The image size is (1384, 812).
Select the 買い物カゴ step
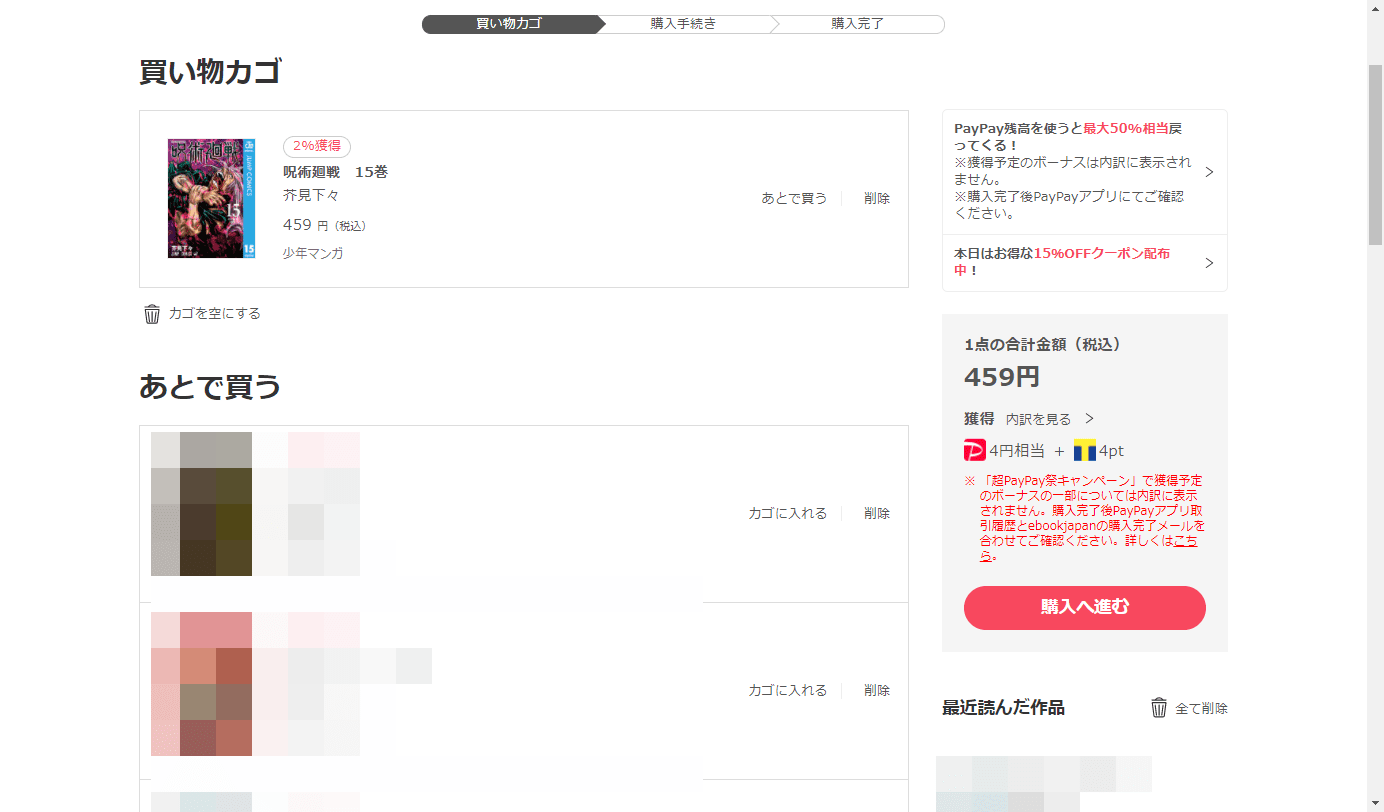tap(509, 24)
